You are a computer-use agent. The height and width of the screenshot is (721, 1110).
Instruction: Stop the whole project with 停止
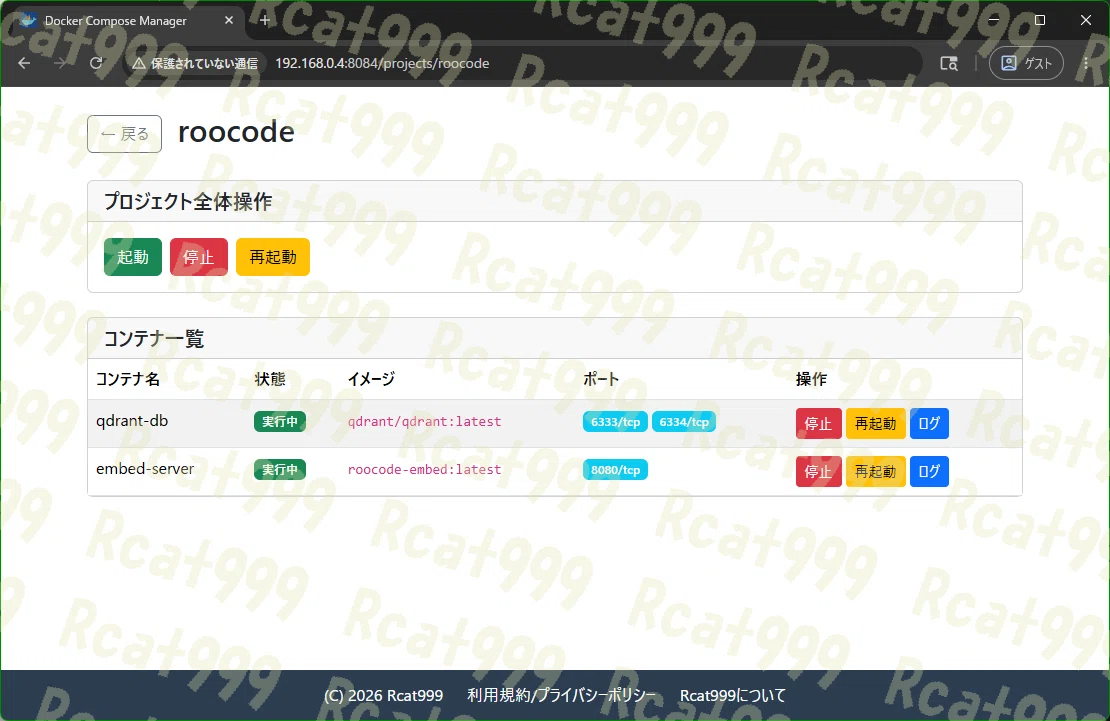[199, 257]
